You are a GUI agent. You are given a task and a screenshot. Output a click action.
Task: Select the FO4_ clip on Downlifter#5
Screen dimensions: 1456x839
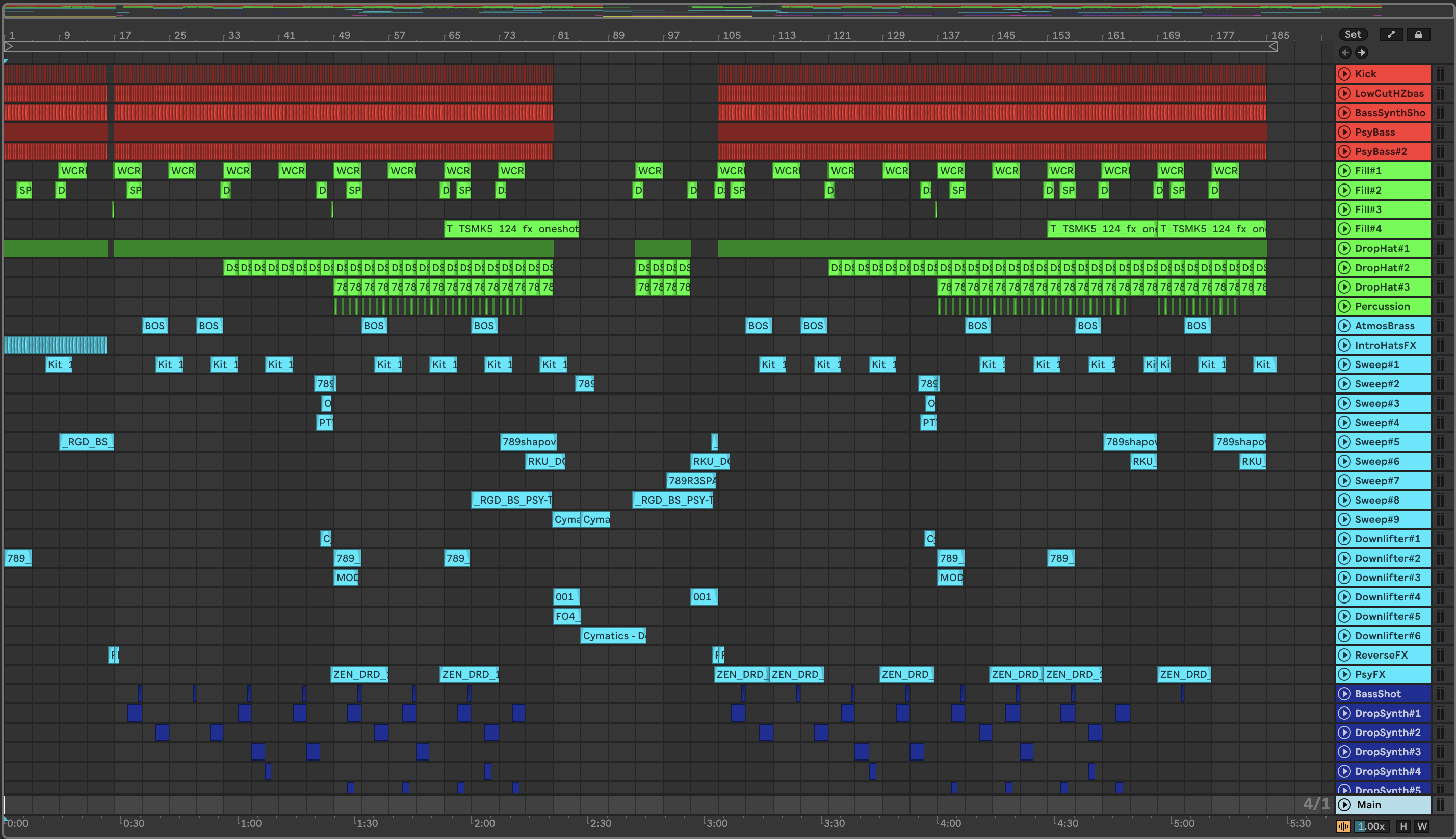click(x=566, y=616)
